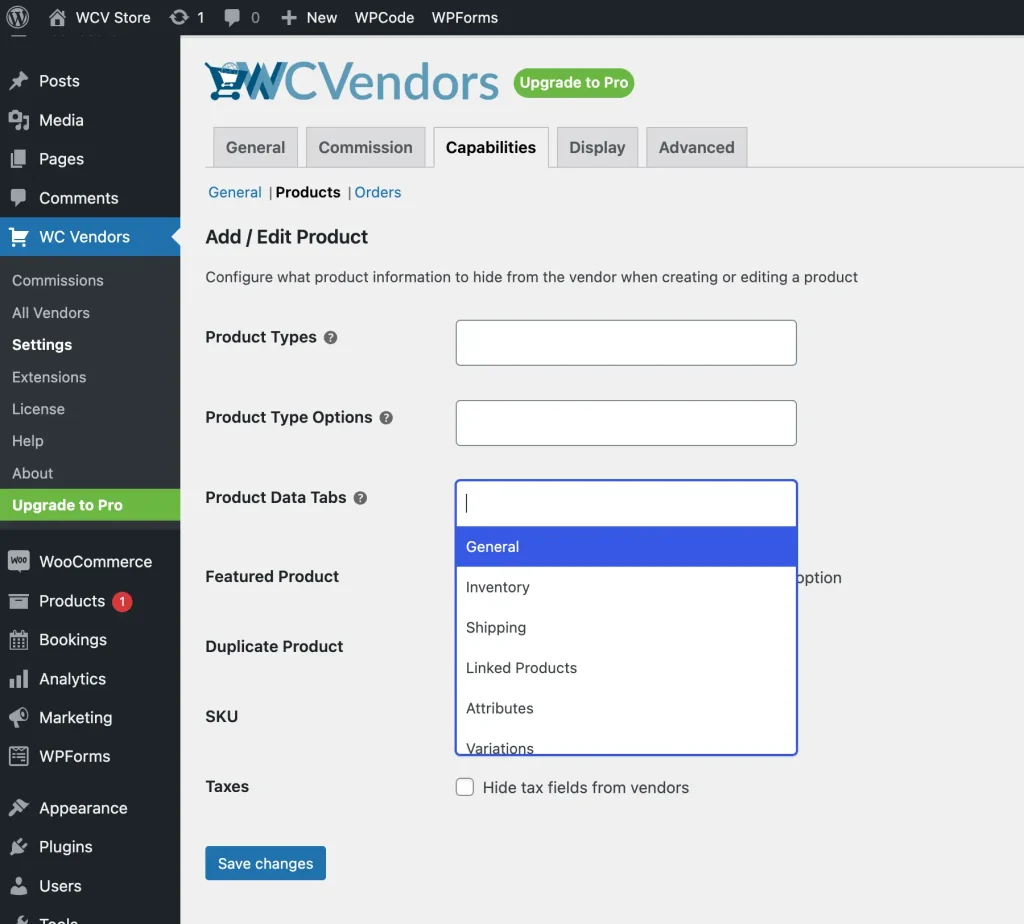Screen dimensions: 1024x924
Task: Click the Bookings calendar icon
Action: (x=19, y=639)
